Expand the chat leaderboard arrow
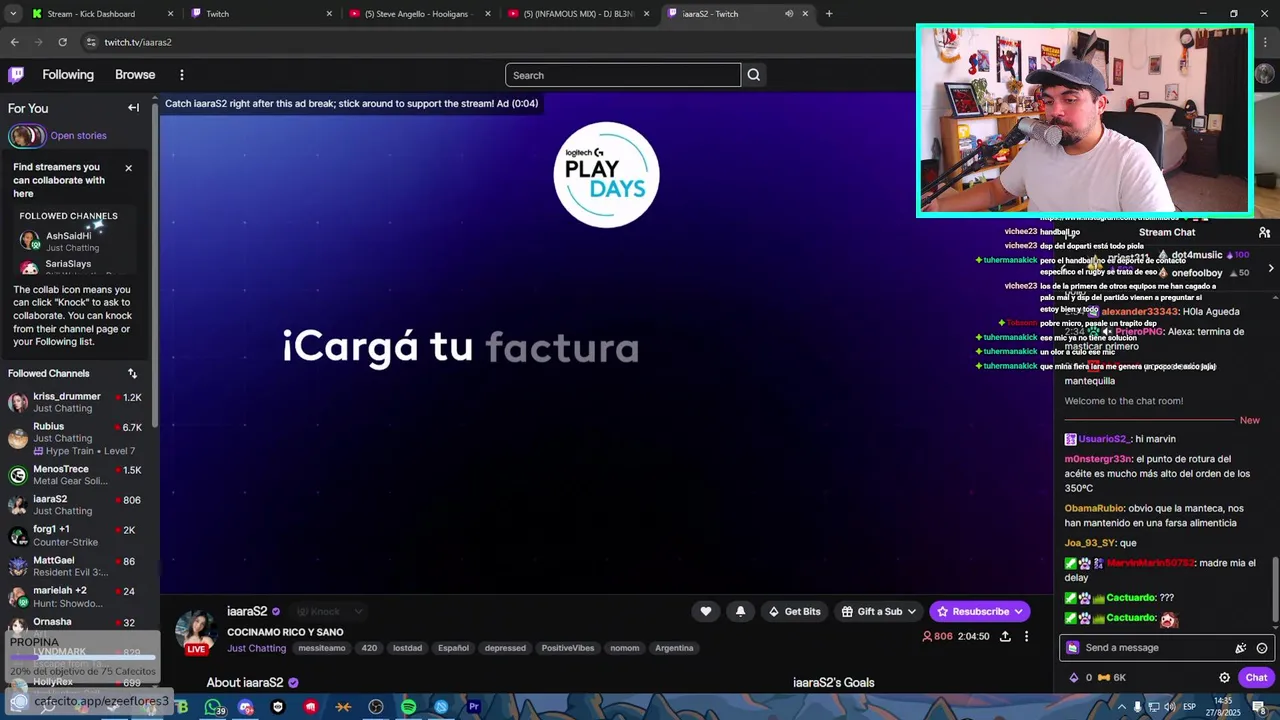 [1271, 268]
